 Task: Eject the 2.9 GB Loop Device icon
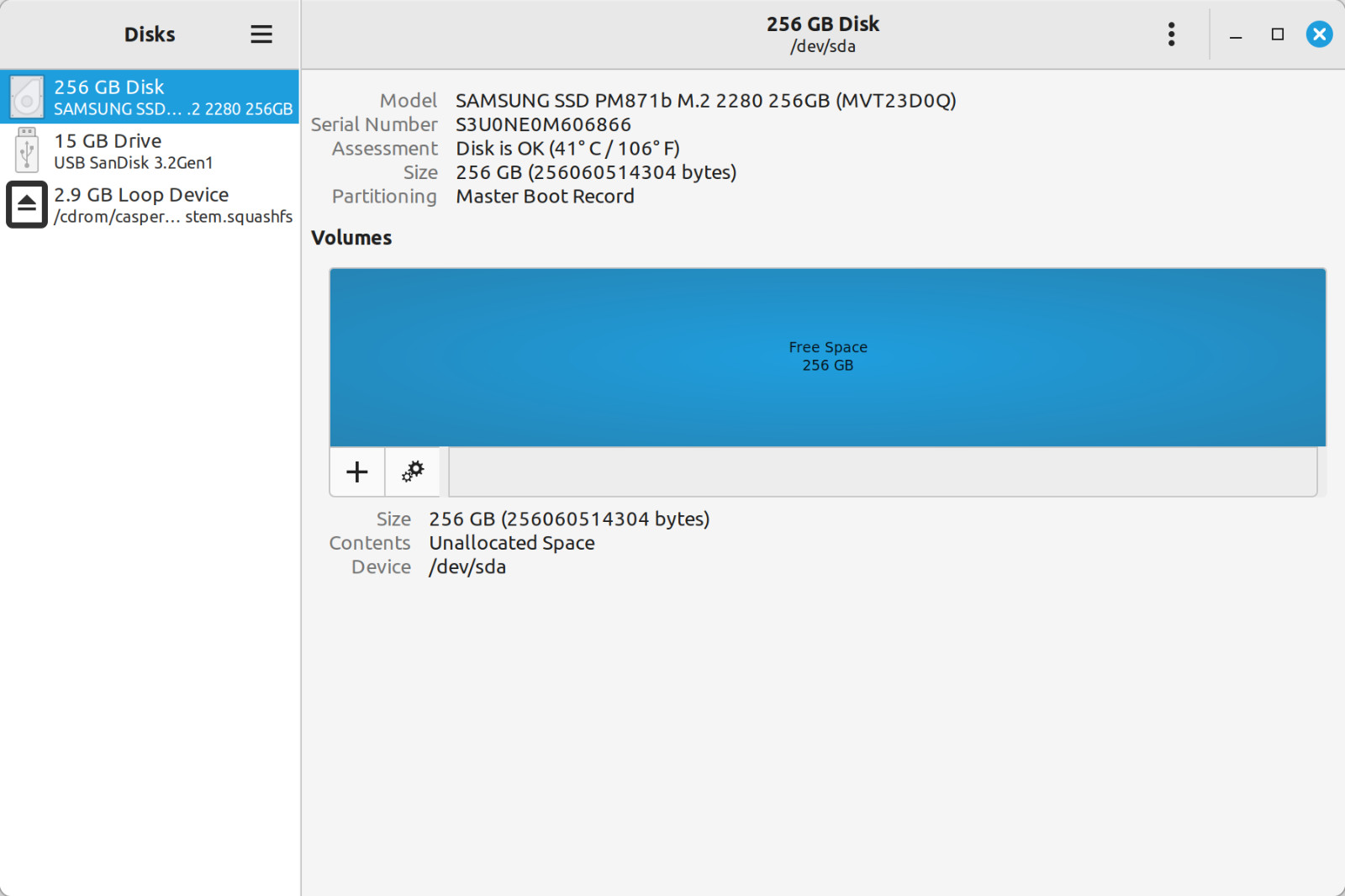coord(27,204)
